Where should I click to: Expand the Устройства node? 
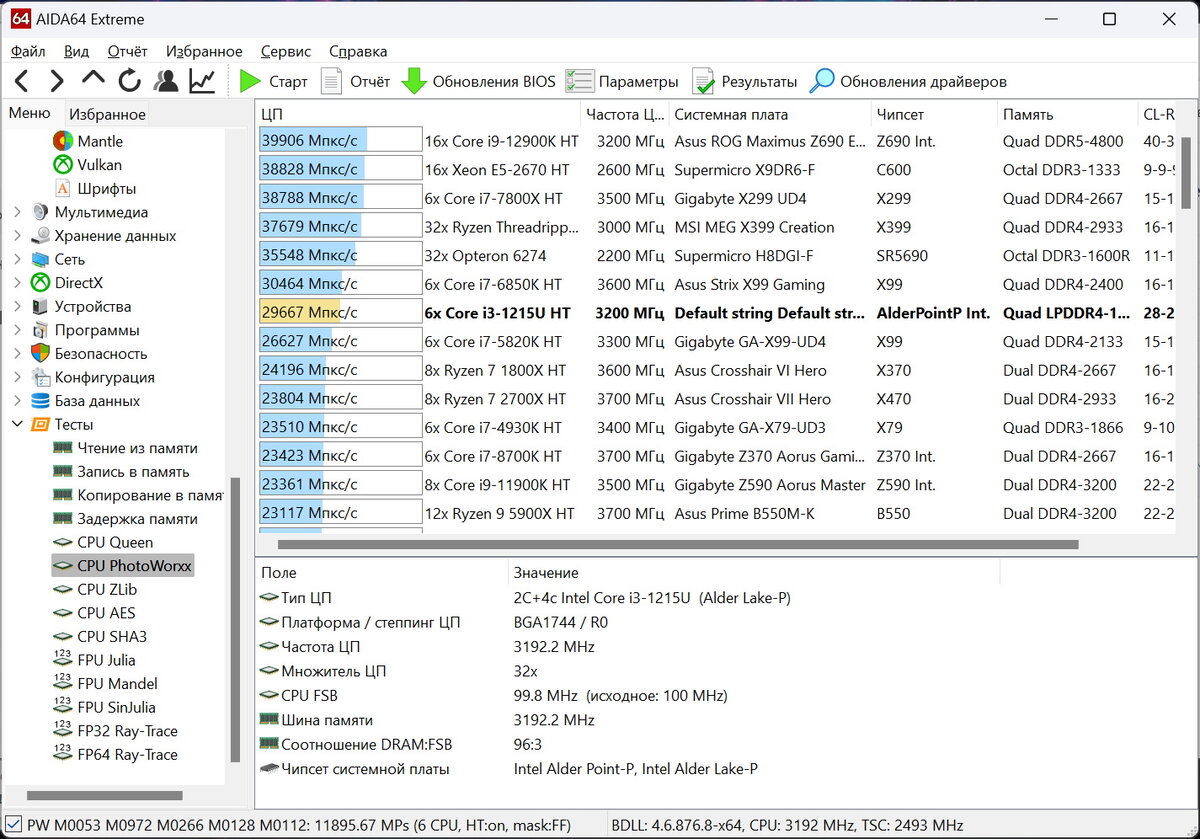pyautogui.click(x=17, y=307)
